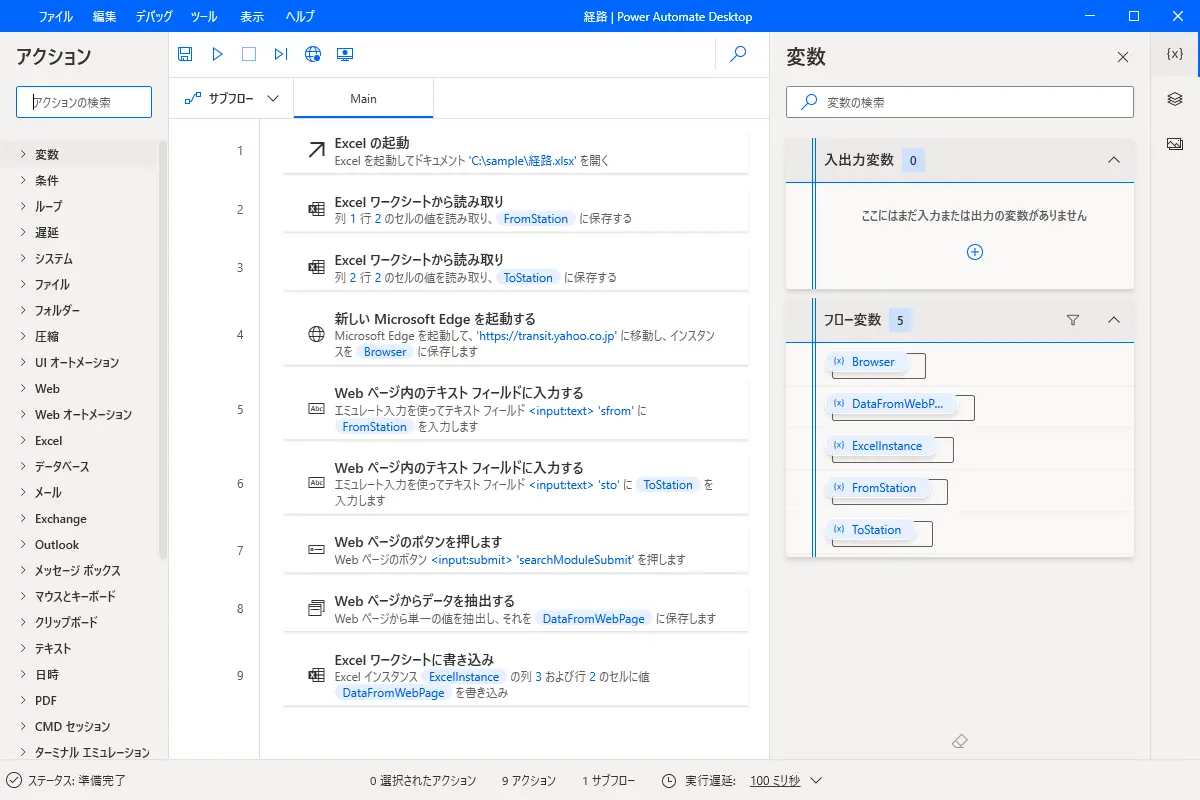Switch to the Main tab
This screenshot has height=800, width=1200.
(364, 99)
